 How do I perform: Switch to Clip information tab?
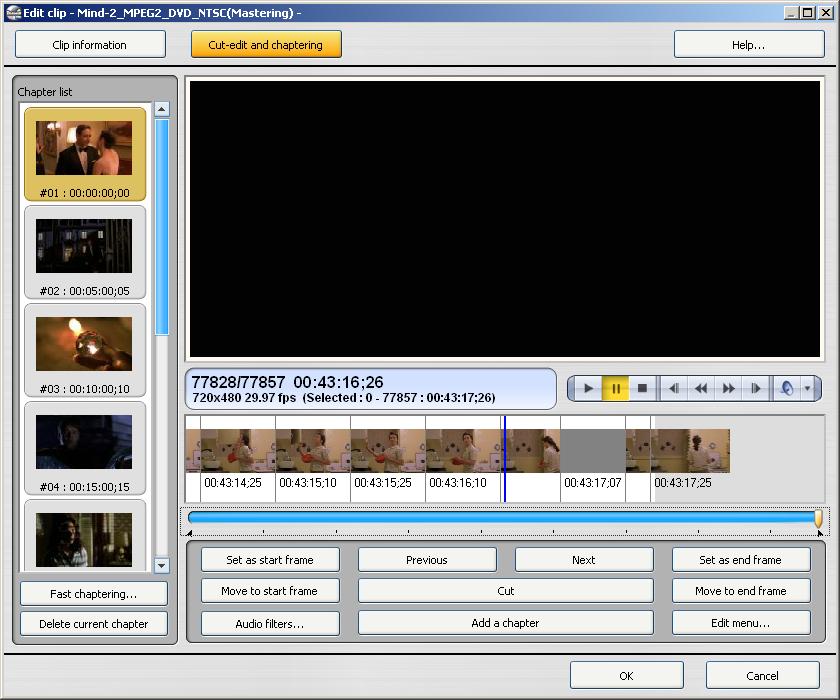pos(90,44)
